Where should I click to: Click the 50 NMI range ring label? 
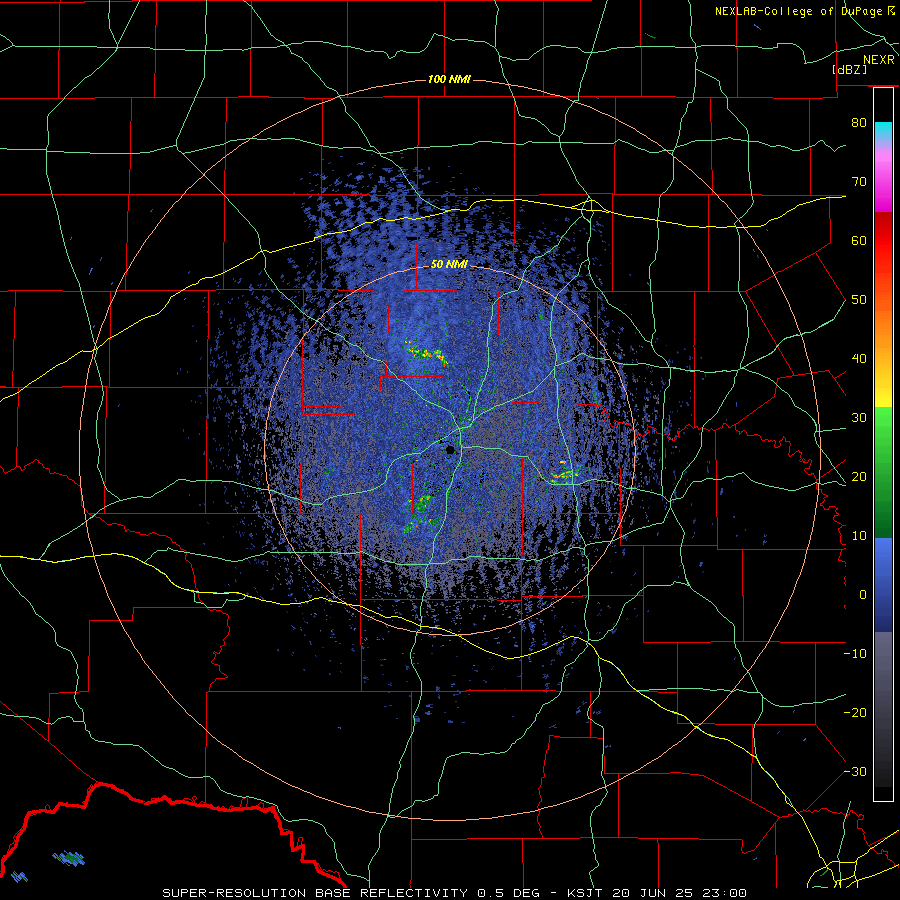tap(449, 265)
